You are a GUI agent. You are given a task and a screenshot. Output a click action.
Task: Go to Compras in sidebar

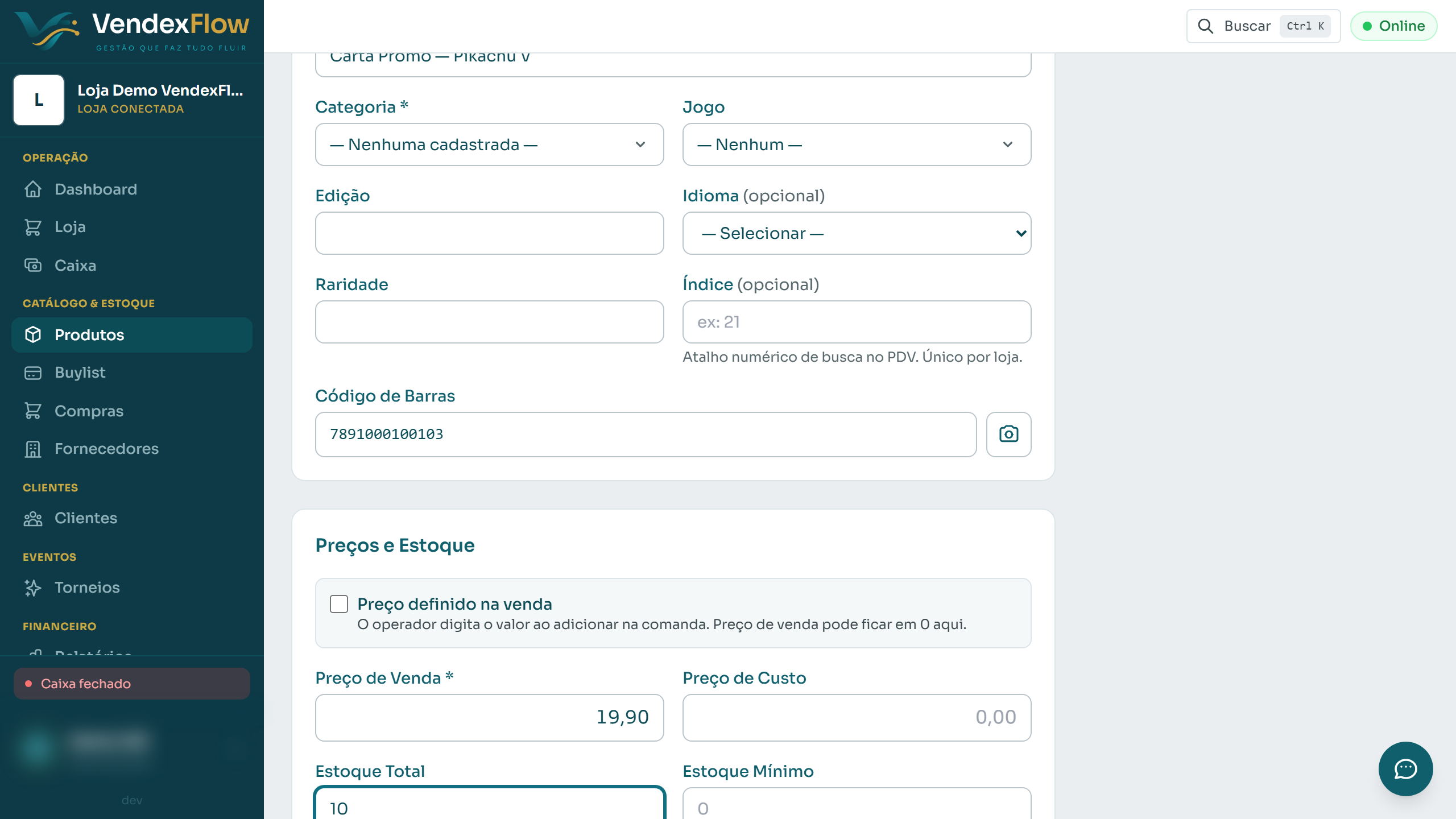point(131,411)
